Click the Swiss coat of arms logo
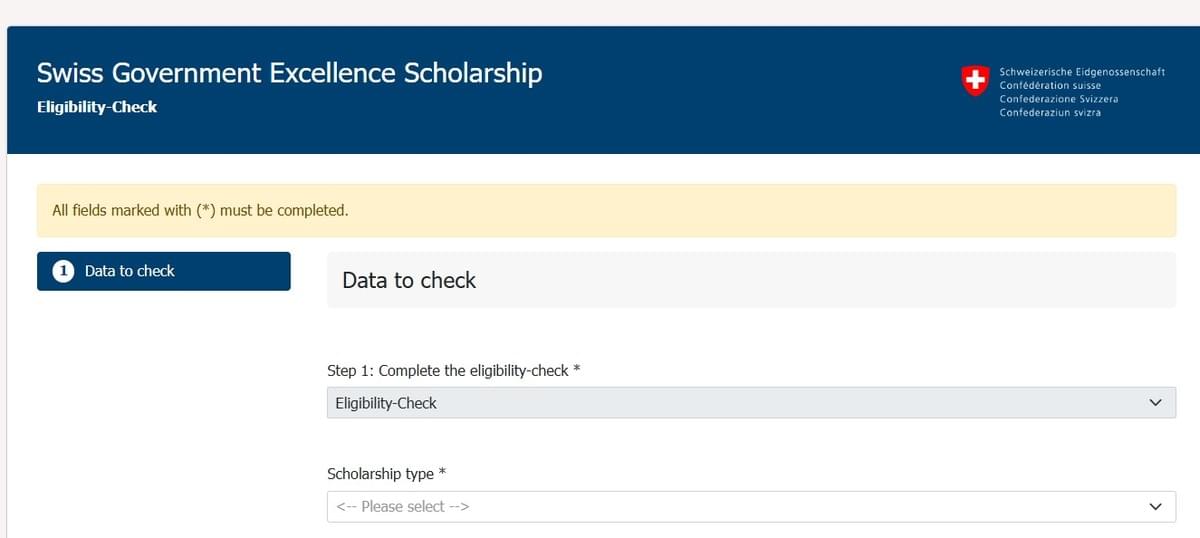1200x538 pixels. tap(974, 81)
